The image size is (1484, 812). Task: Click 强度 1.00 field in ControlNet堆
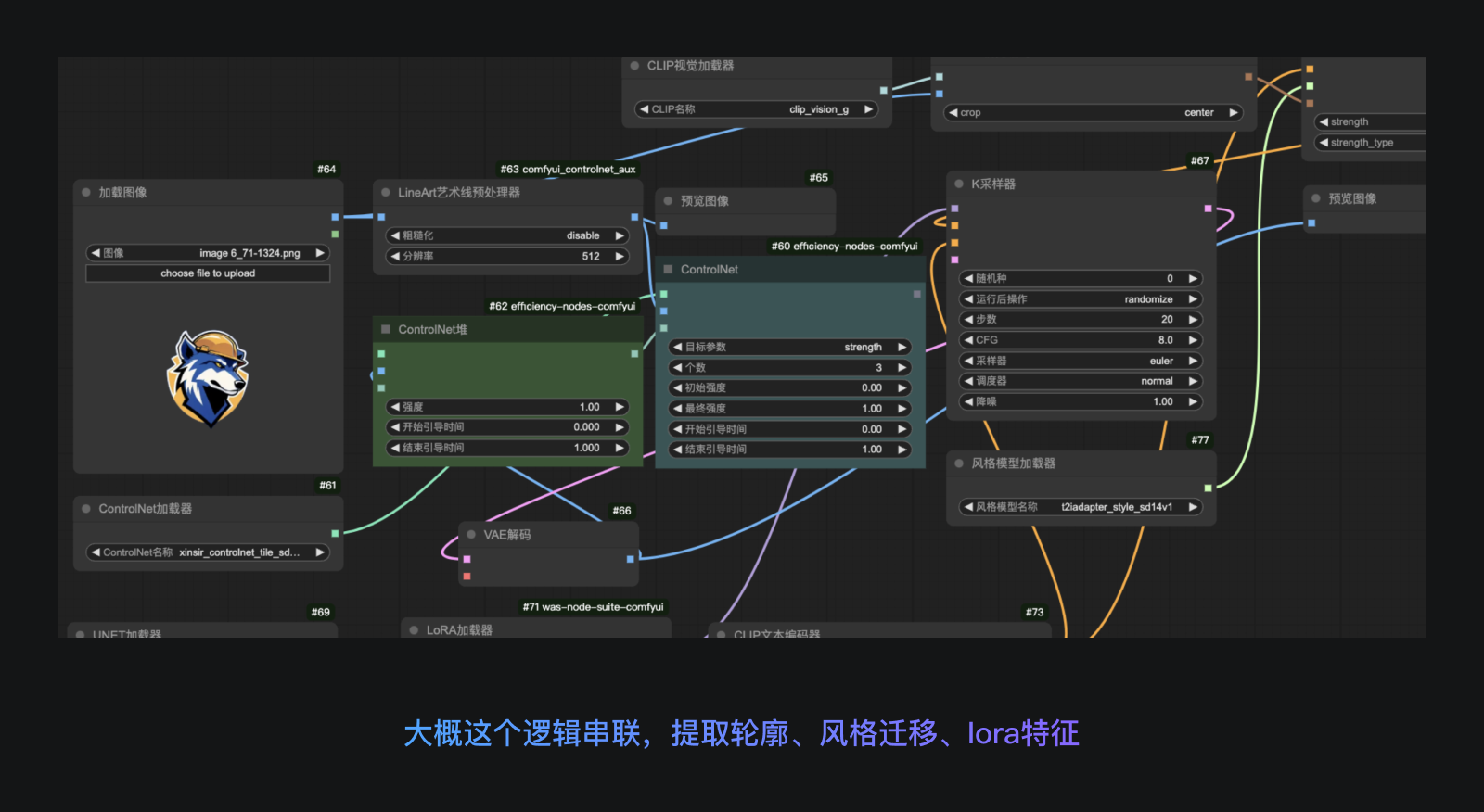coord(507,407)
